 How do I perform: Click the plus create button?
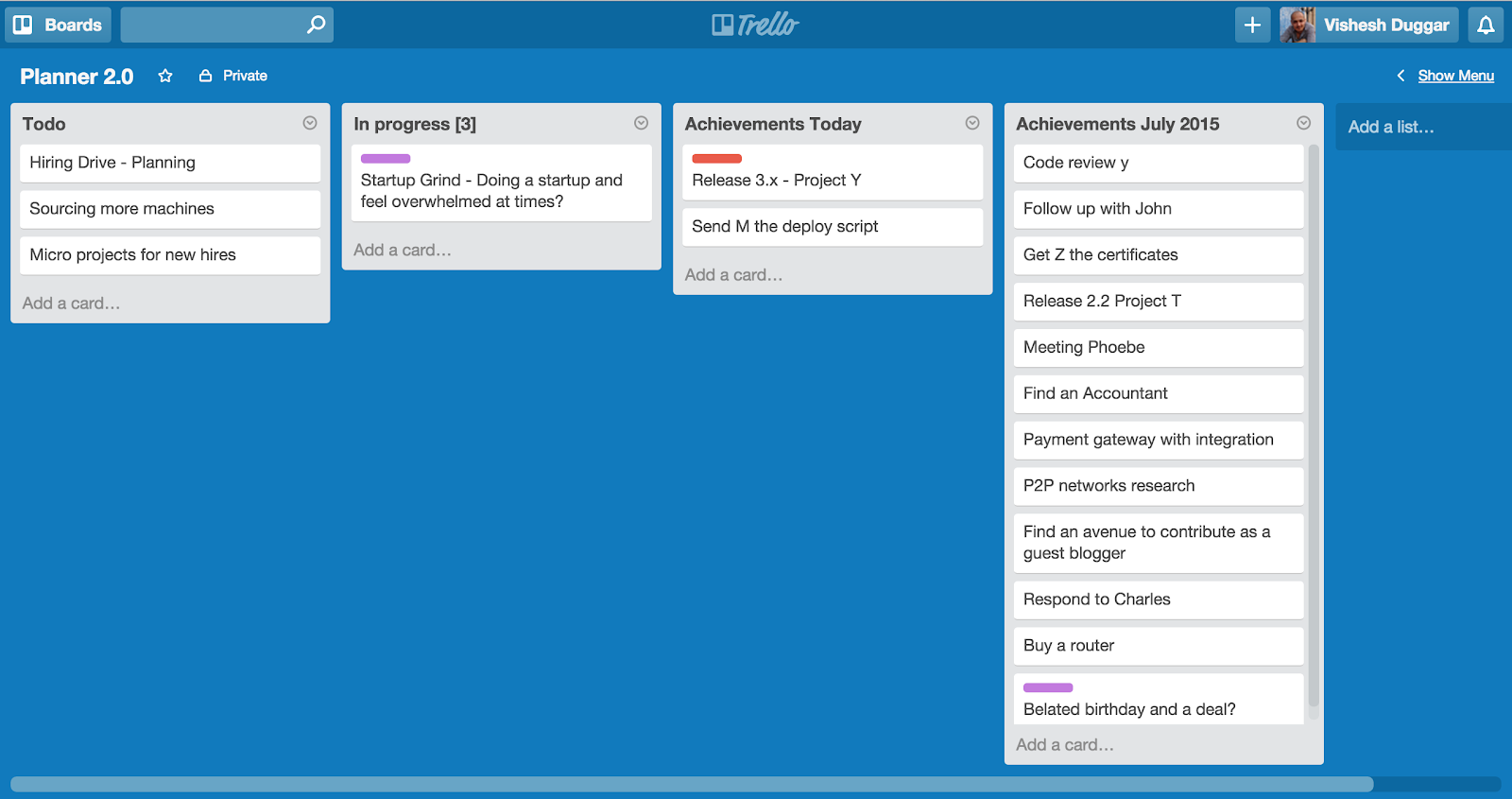(x=1252, y=25)
